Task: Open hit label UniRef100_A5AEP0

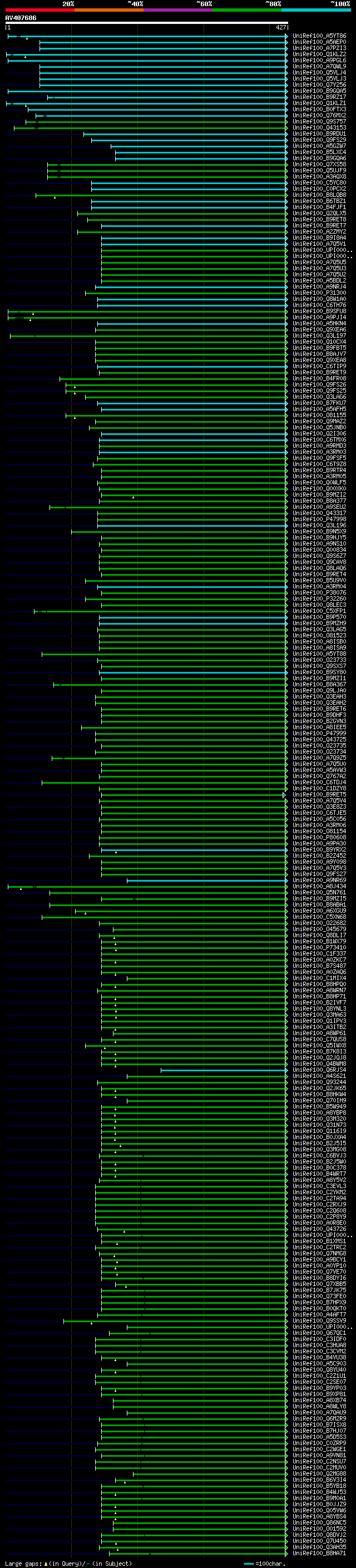Action: click(319, 42)
